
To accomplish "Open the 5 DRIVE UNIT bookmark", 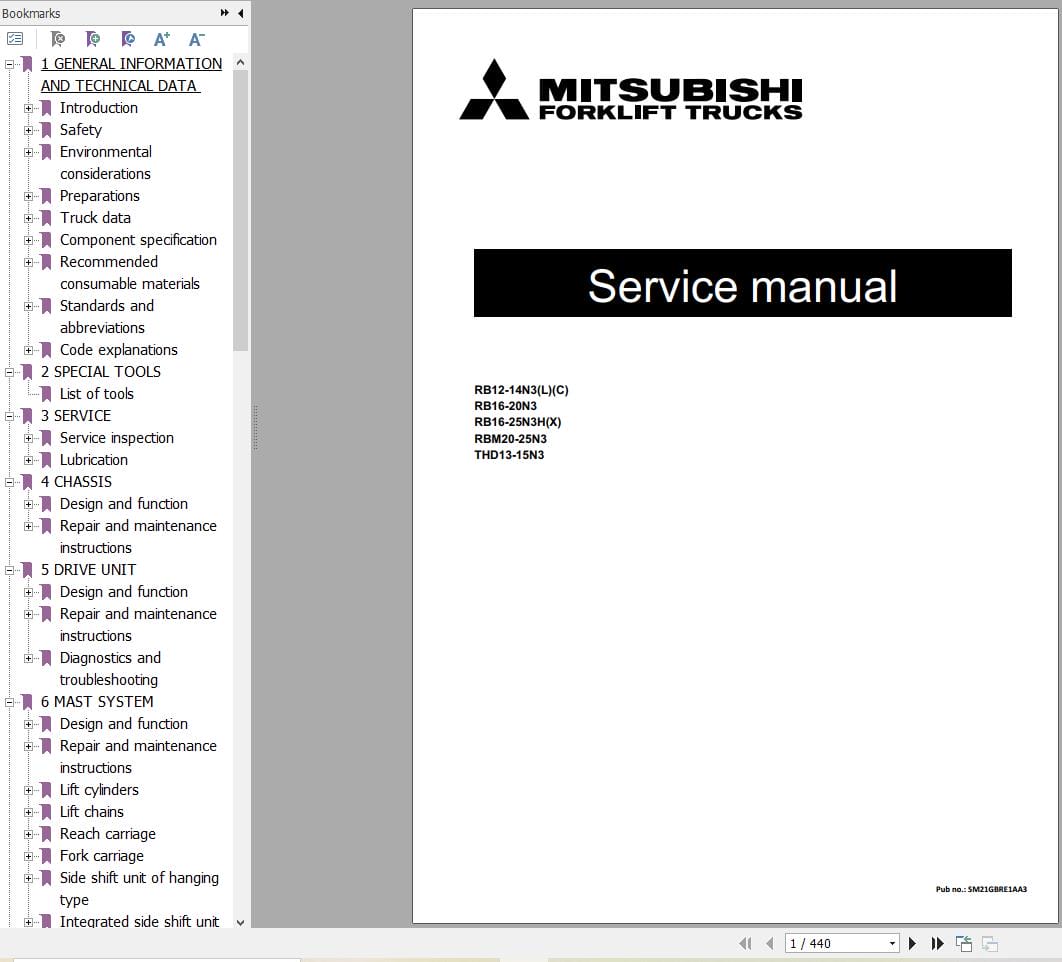I will click(88, 570).
